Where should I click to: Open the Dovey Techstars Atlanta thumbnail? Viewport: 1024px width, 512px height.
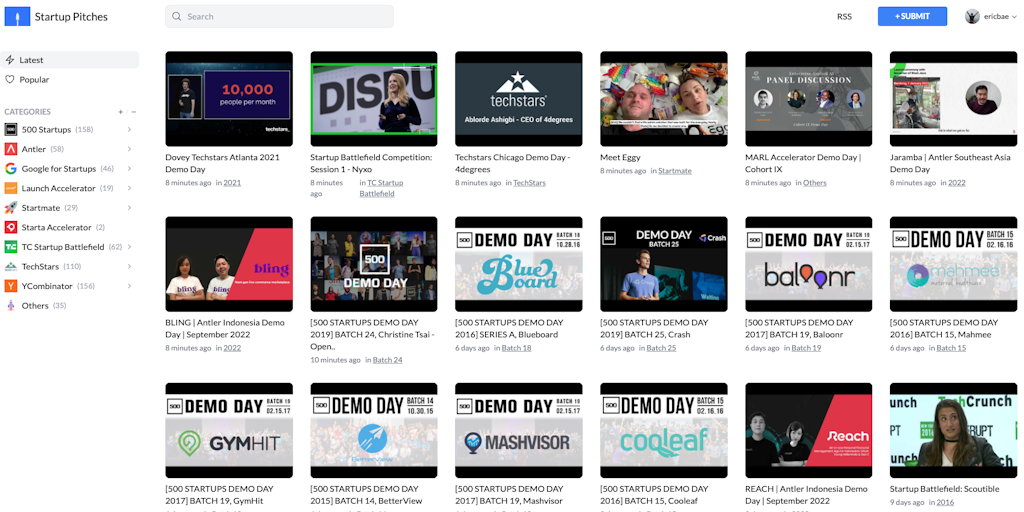pyautogui.click(x=229, y=99)
